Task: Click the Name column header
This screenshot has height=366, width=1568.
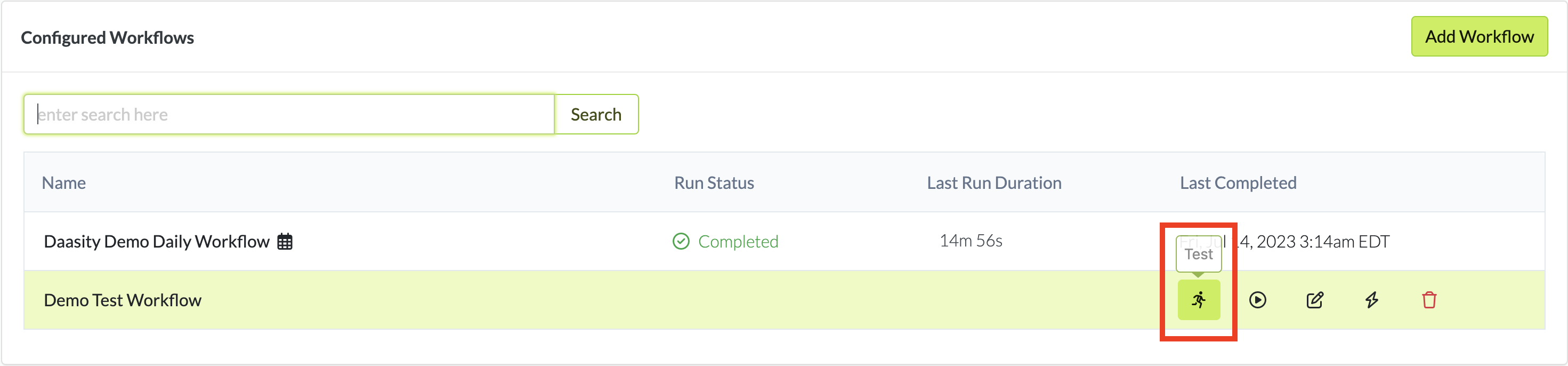Action: pyautogui.click(x=64, y=182)
